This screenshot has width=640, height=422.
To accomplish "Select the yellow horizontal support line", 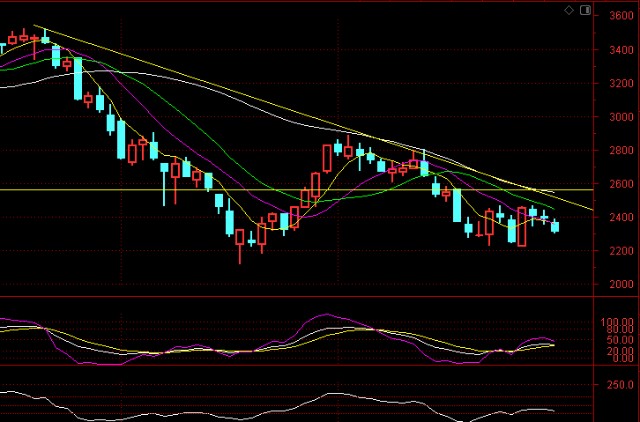I will (100, 189).
